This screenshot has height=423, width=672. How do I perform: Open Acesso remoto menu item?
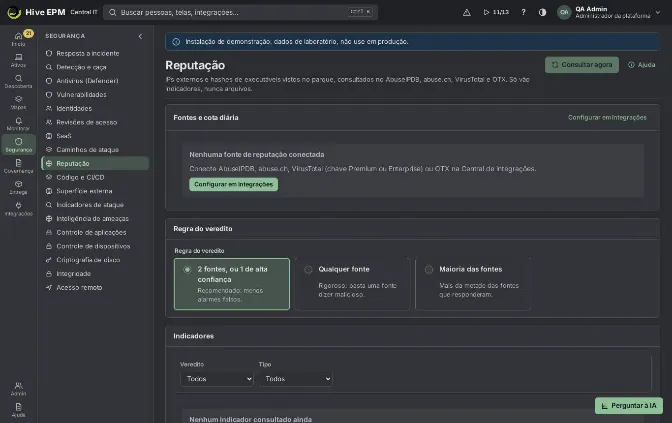(95, 288)
